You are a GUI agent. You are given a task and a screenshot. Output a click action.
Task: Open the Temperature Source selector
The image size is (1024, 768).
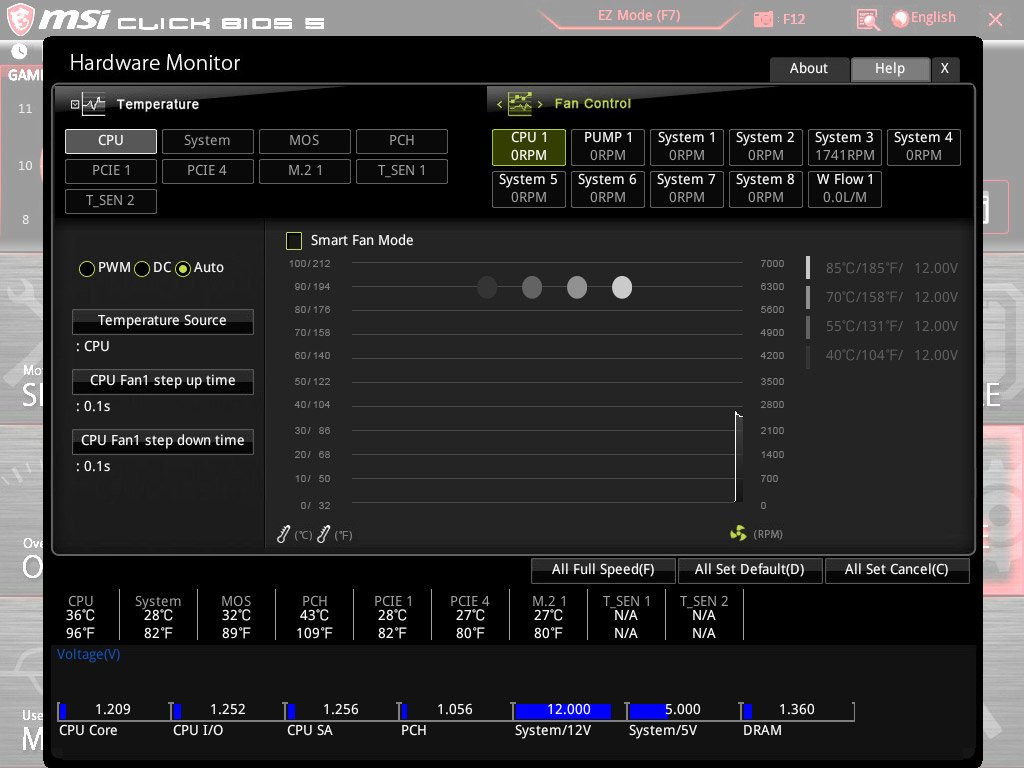click(162, 321)
